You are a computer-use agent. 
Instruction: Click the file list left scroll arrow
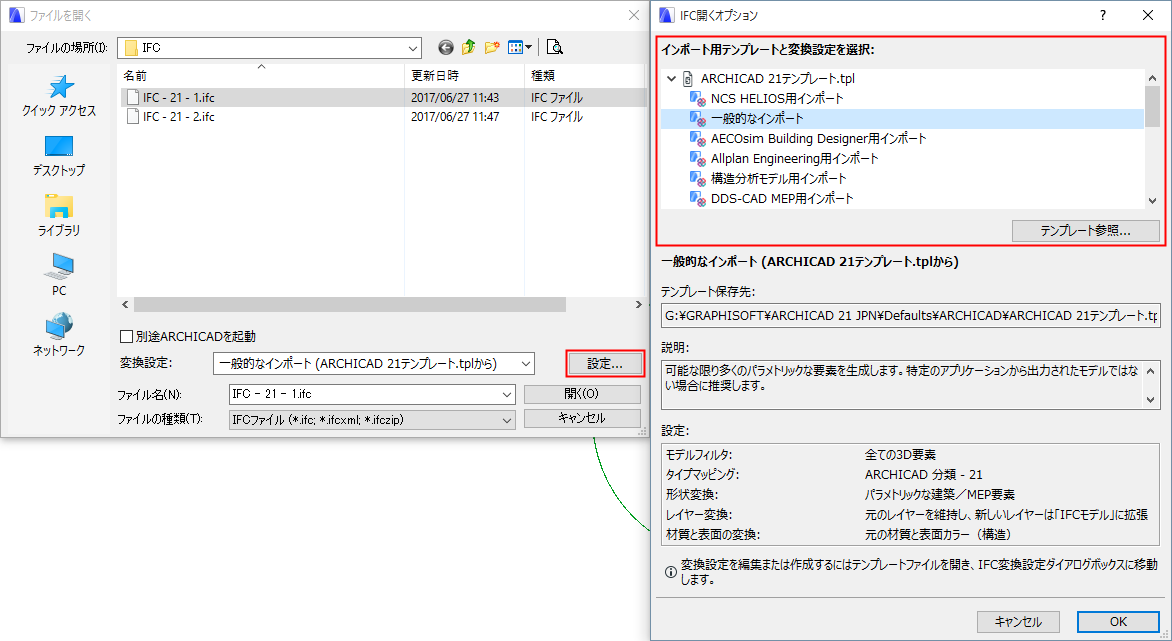click(x=125, y=305)
